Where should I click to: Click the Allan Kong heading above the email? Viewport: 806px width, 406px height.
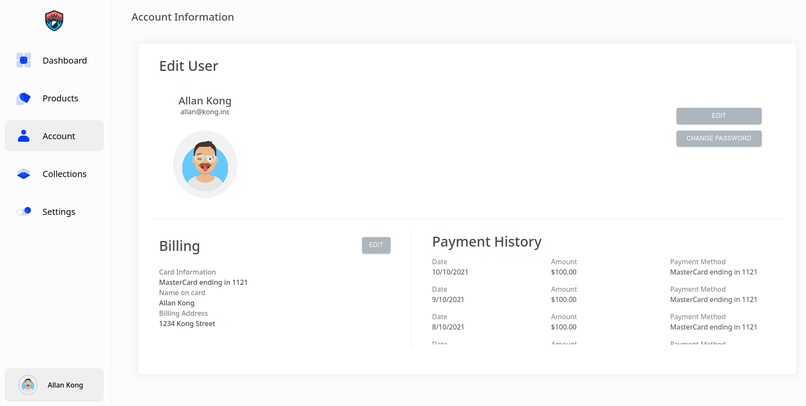(x=205, y=101)
